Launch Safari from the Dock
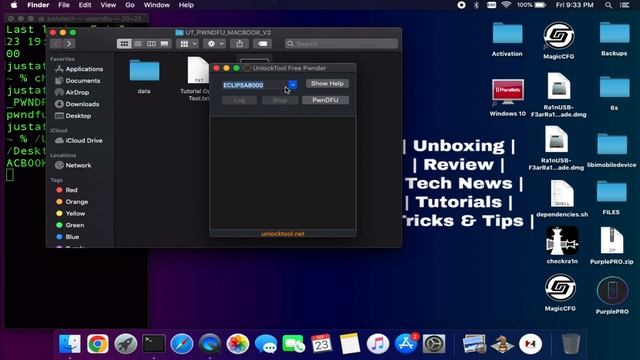640x360 pixels. (x=182, y=344)
